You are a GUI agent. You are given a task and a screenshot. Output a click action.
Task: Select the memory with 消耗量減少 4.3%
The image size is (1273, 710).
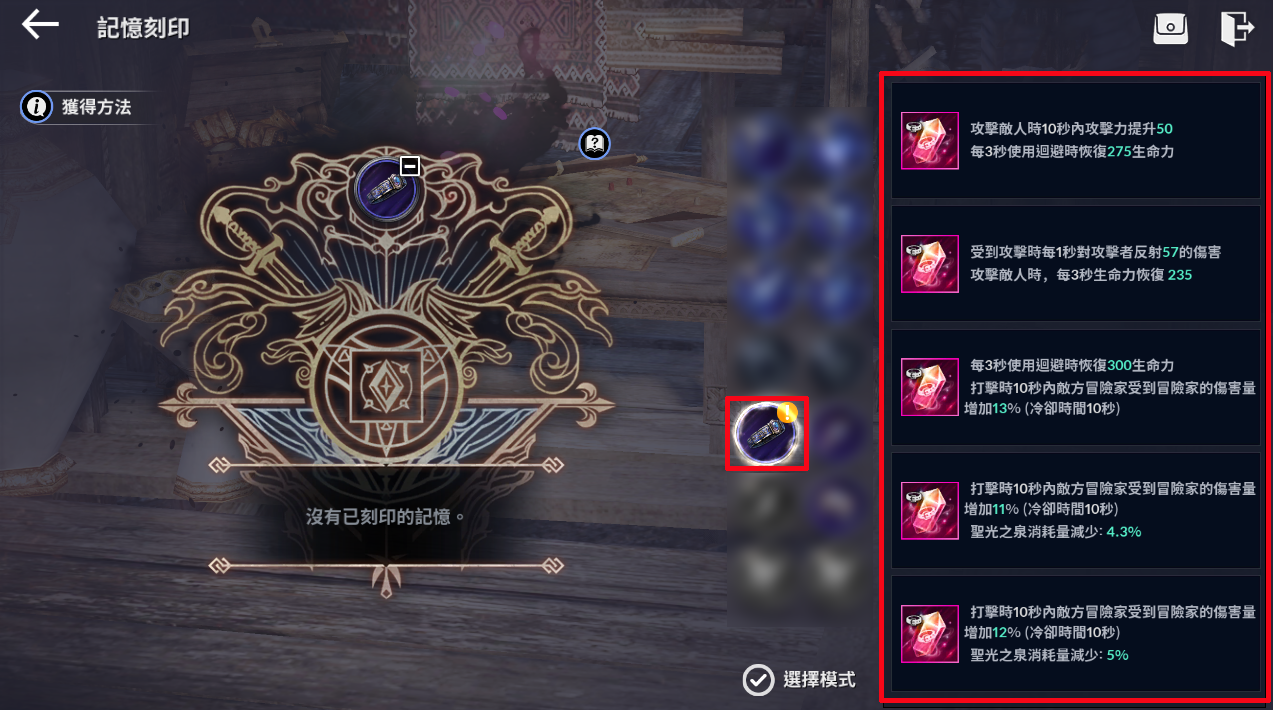[1075, 510]
